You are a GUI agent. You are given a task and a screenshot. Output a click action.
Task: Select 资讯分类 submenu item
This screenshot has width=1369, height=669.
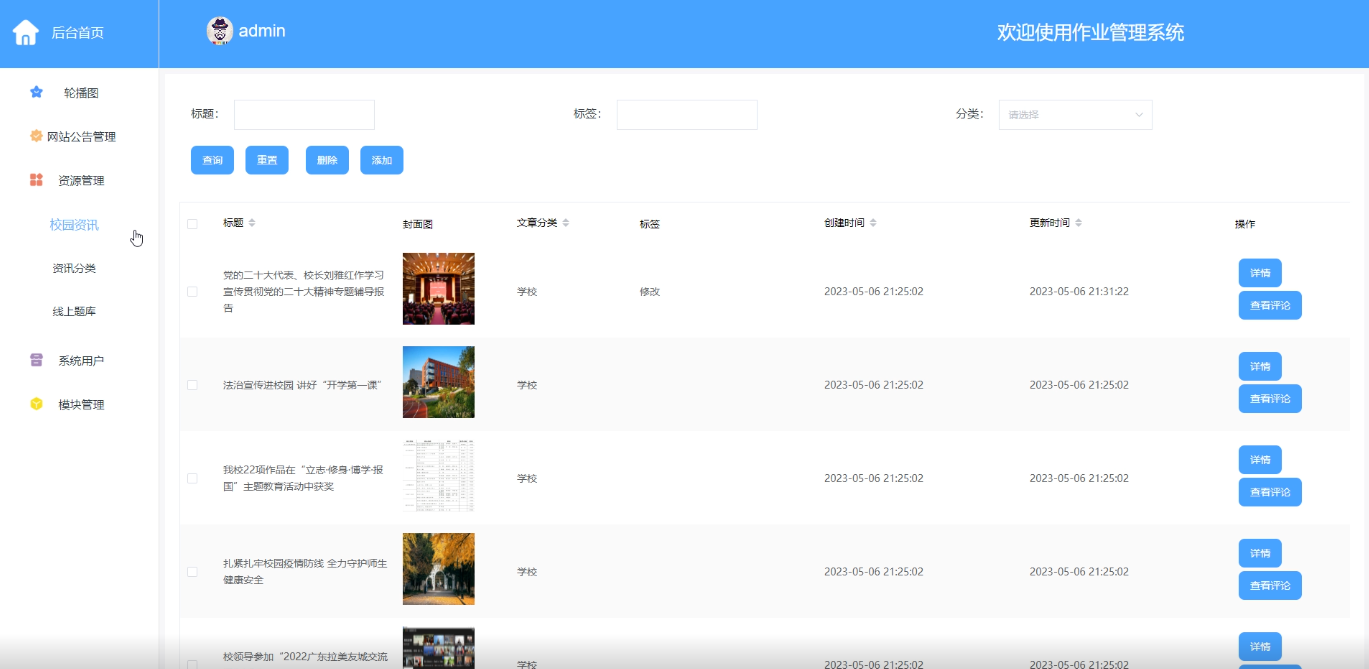point(74,268)
